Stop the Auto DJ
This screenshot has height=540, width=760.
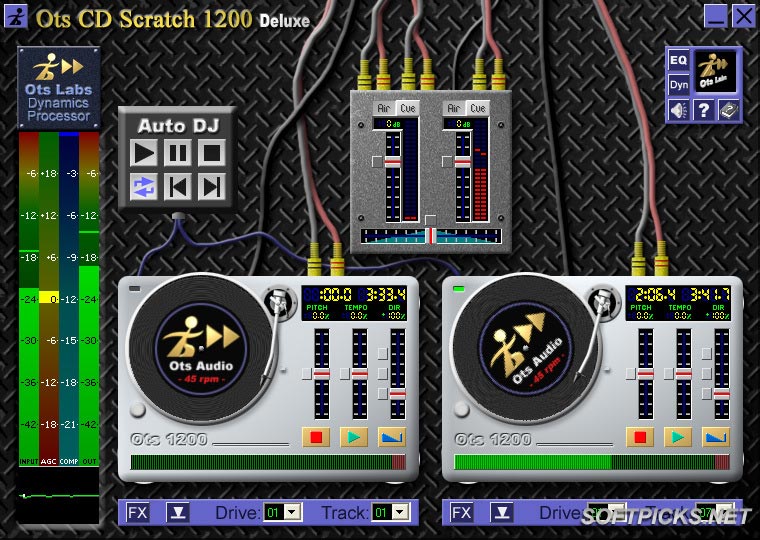210,153
